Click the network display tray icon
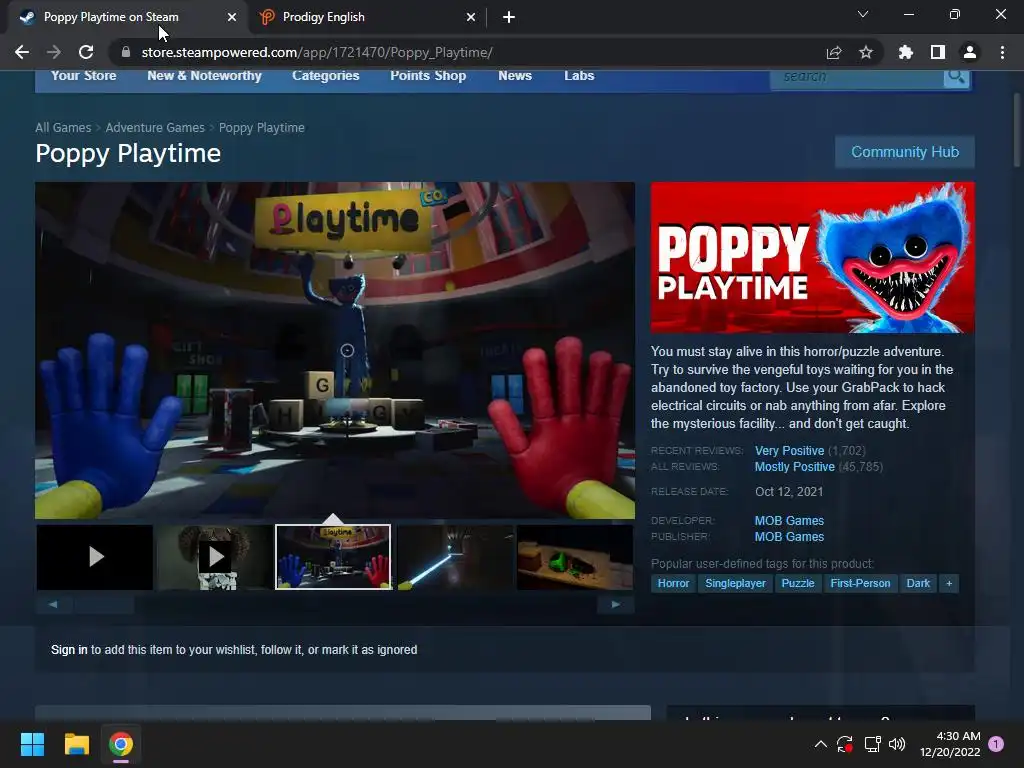This screenshot has width=1024, height=768. (x=872, y=744)
